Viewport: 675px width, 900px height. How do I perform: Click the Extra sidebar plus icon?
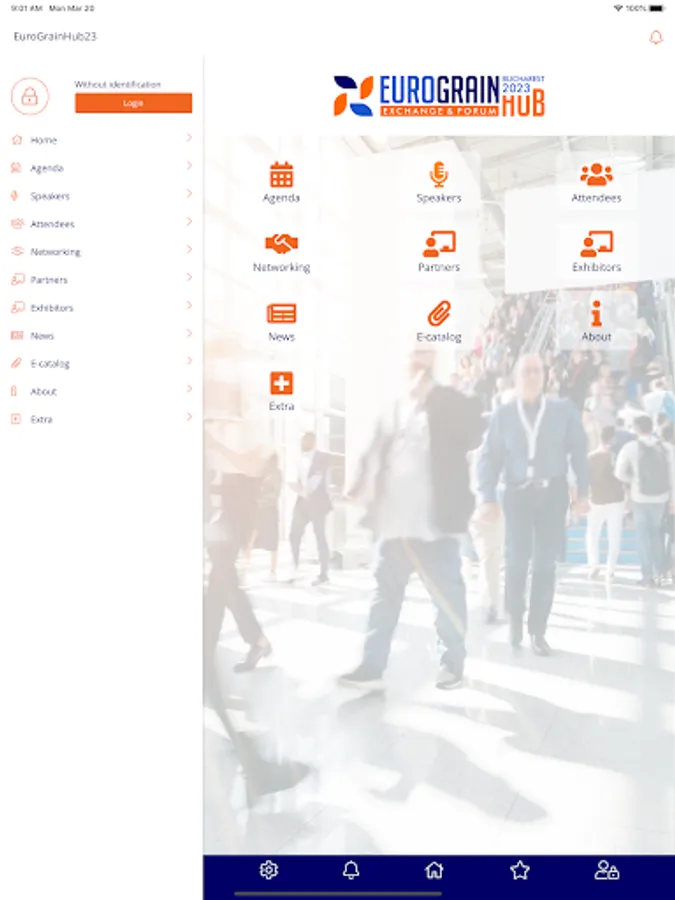pyautogui.click(x=16, y=419)
